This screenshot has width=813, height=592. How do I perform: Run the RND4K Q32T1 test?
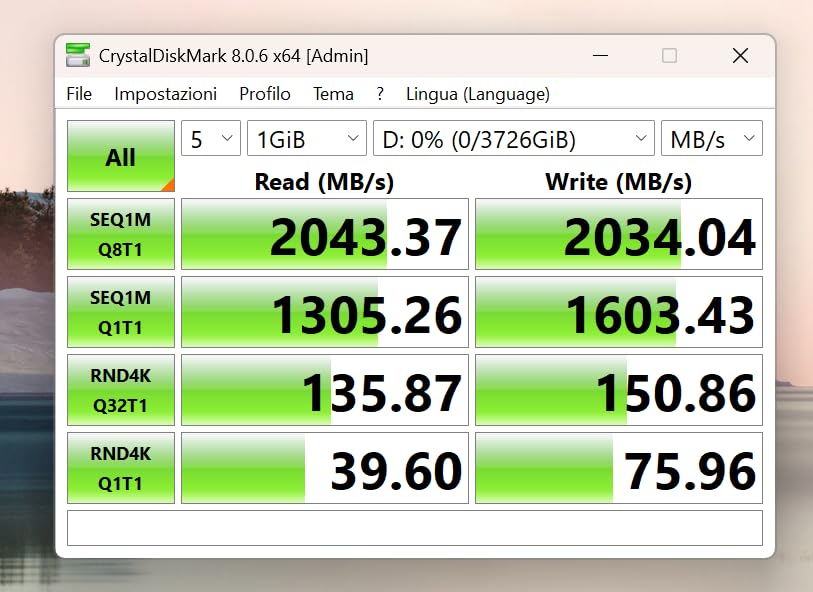click(121, 390)
